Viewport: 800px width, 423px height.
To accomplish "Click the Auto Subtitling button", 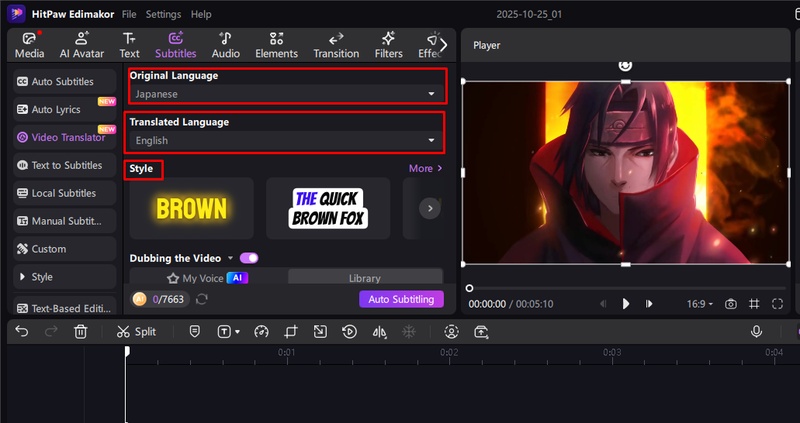I will 400,299.
